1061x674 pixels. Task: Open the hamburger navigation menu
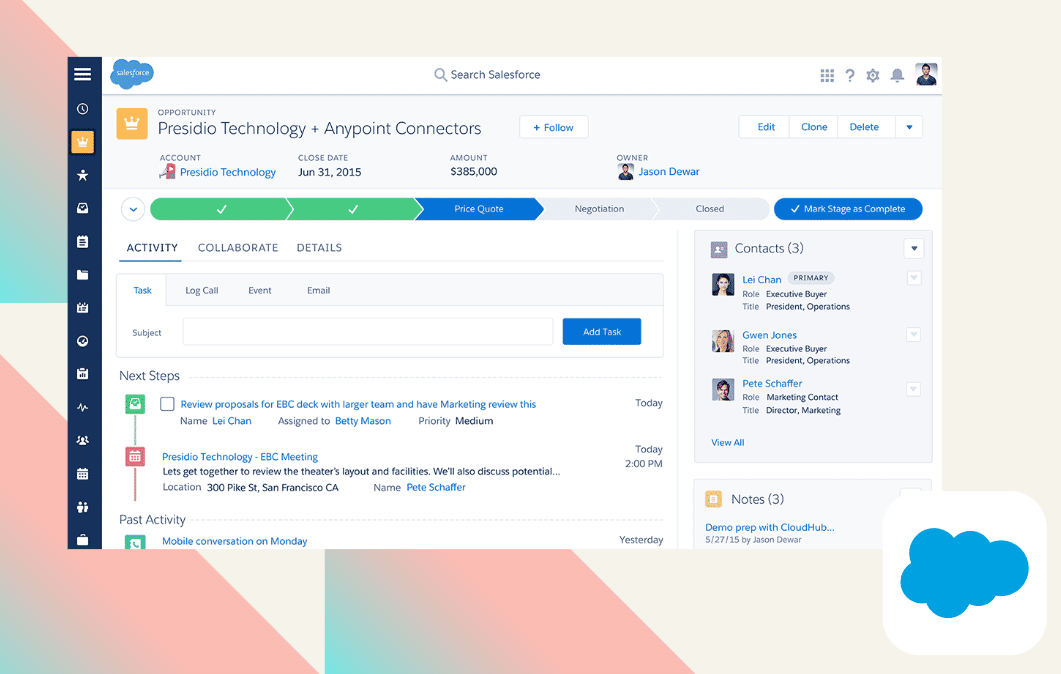[x=83, y=74]
